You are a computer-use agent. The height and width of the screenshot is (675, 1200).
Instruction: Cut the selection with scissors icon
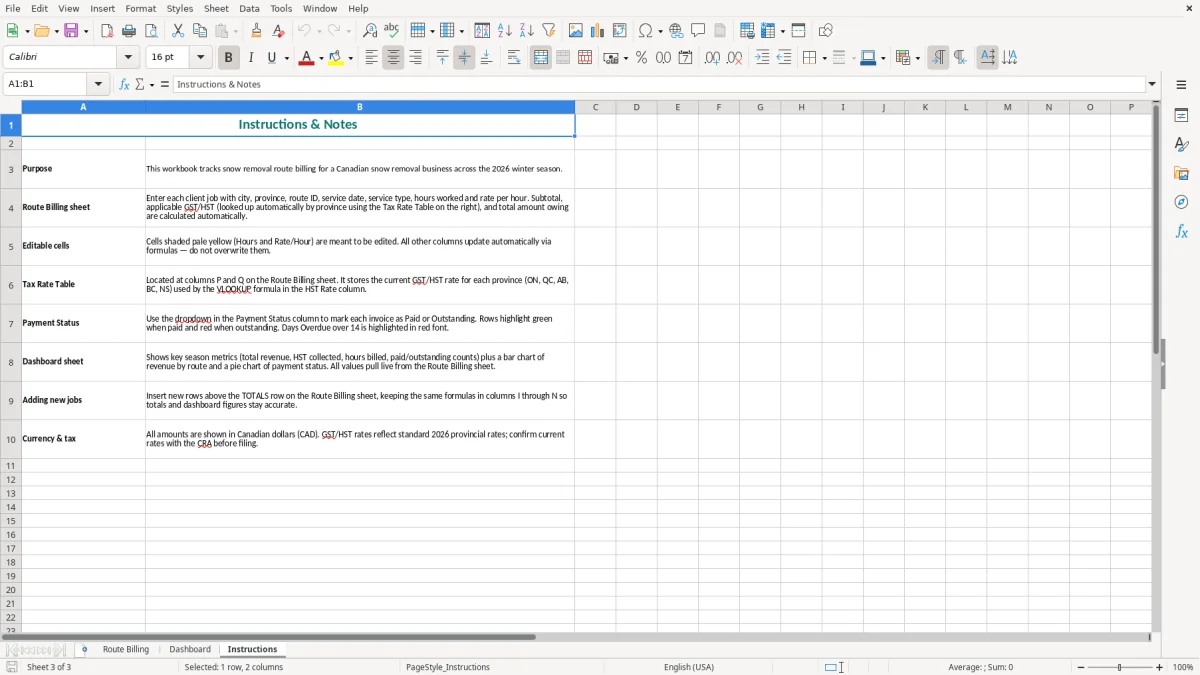pyautogui.click(x=178, y=31)
